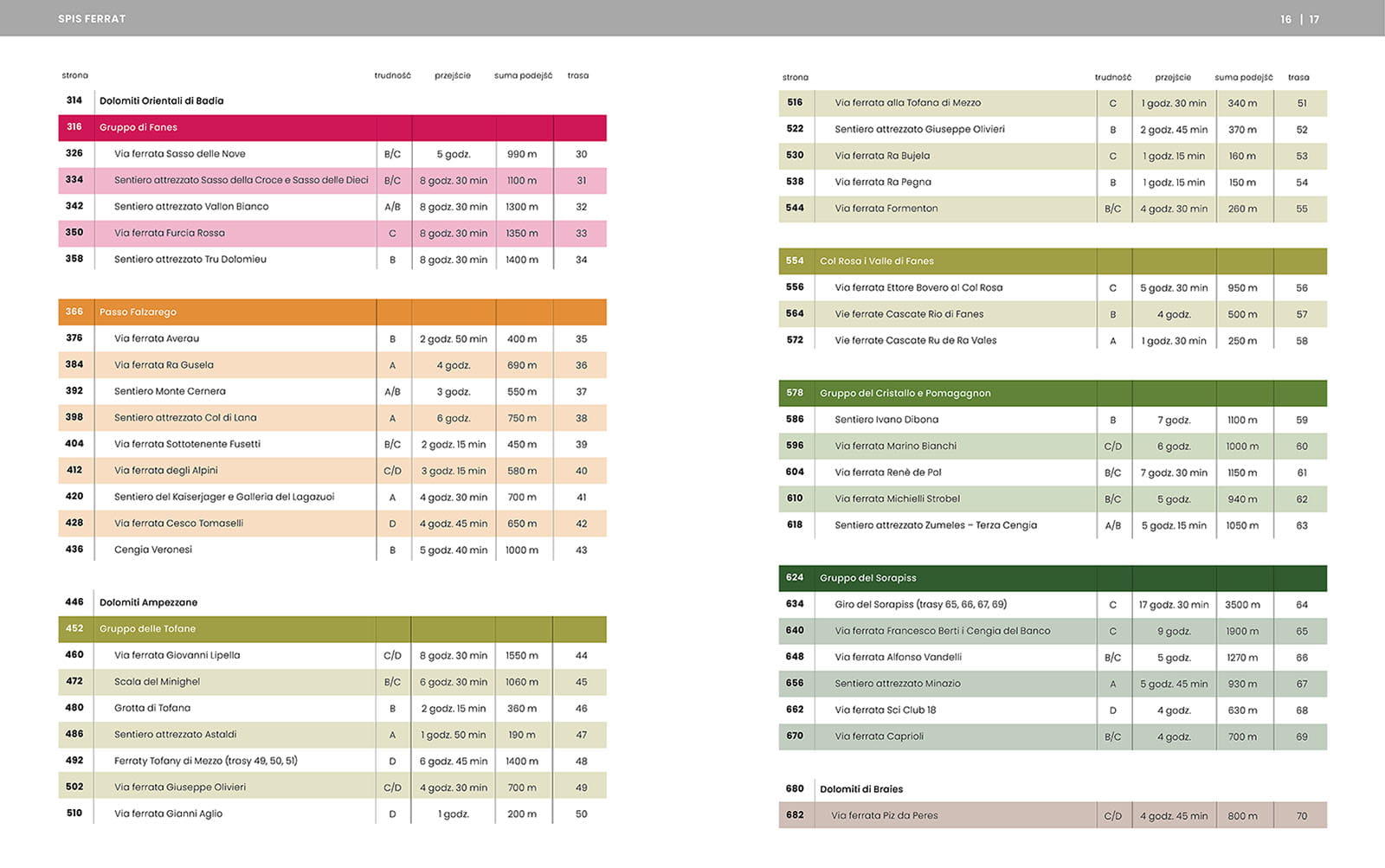Click the "Via ferrata degli Alpini" entry
The height and width of the screenshot is (868, 1385).
click(166, 471)
